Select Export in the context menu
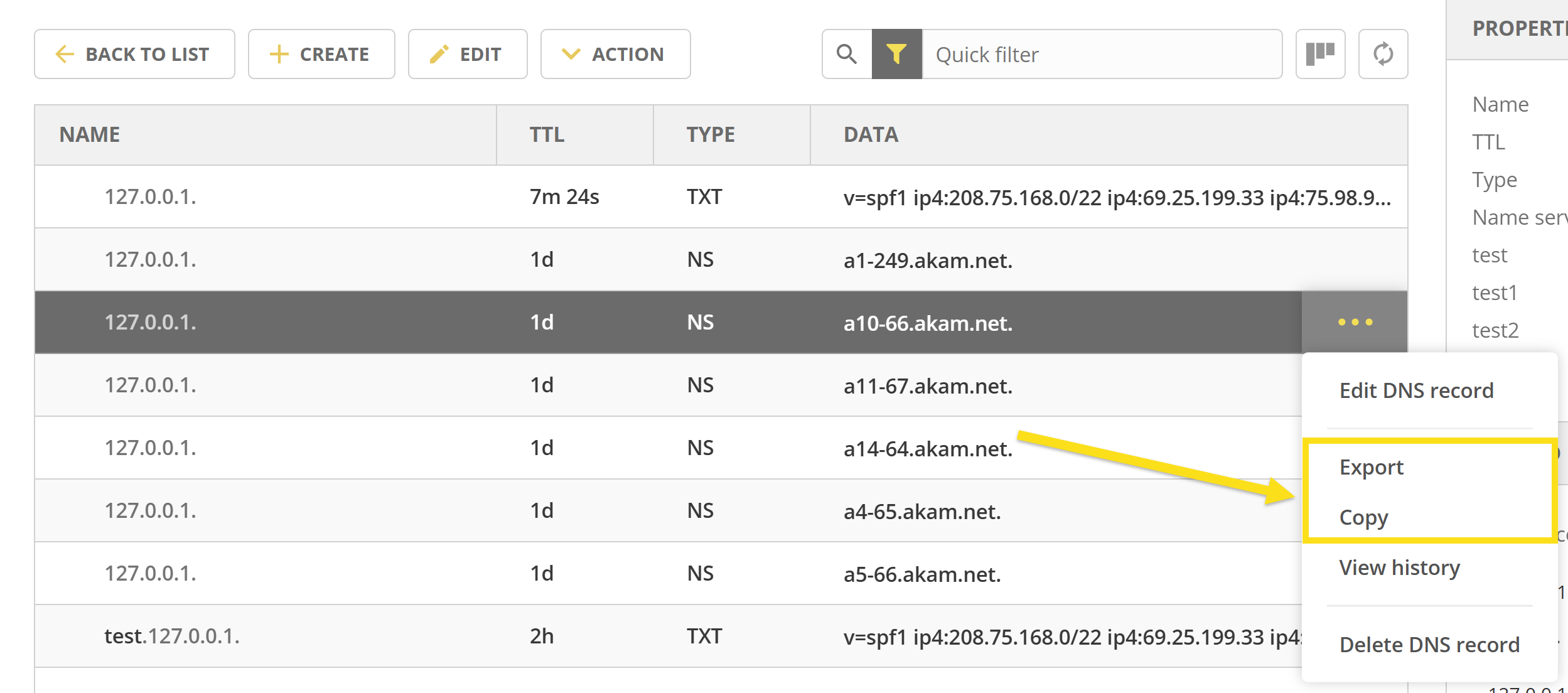 coord(1371,467)
